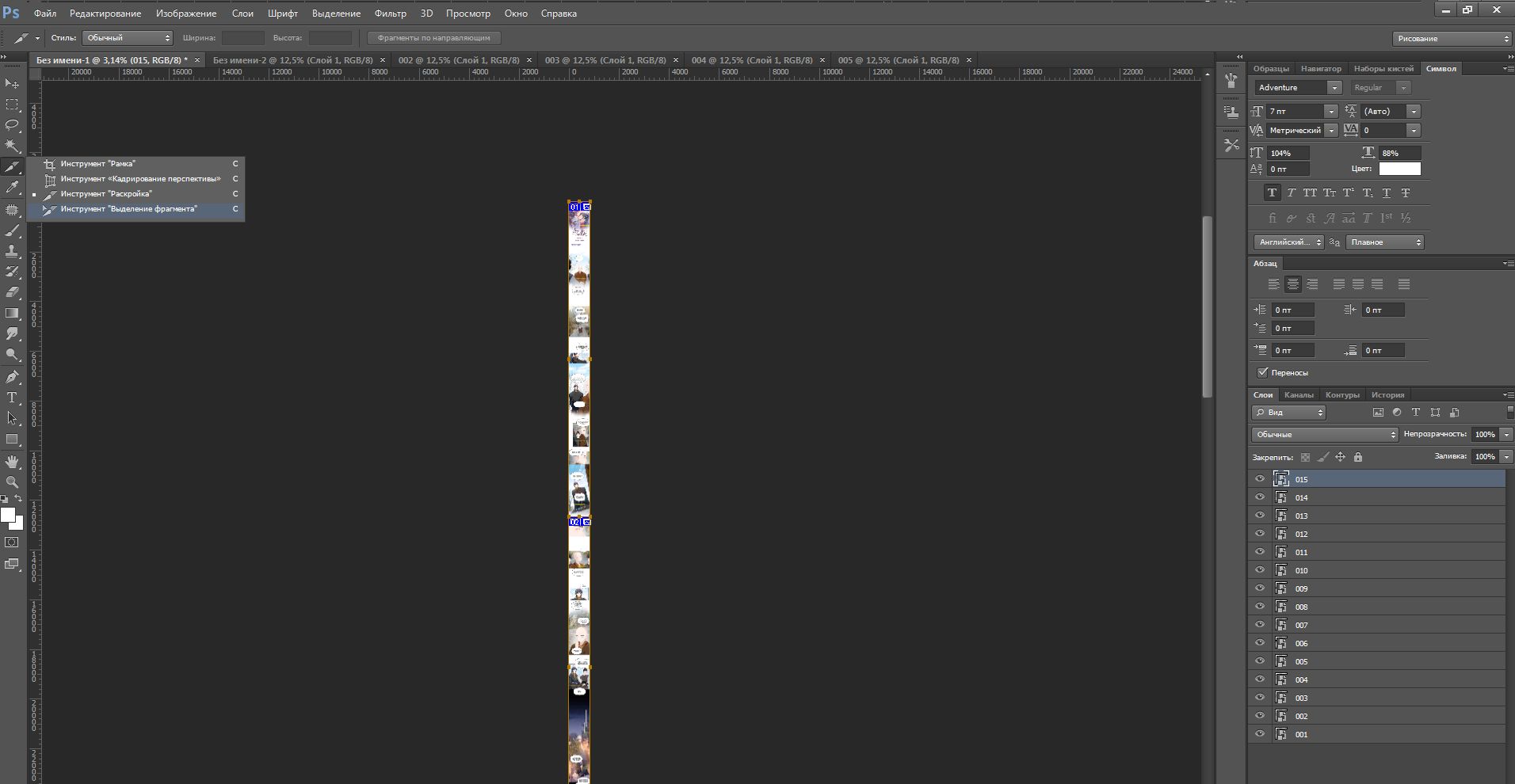Swap foreground and background colors
The width and height of the screenshot is (1515, 784).
[x=18, y=498]
